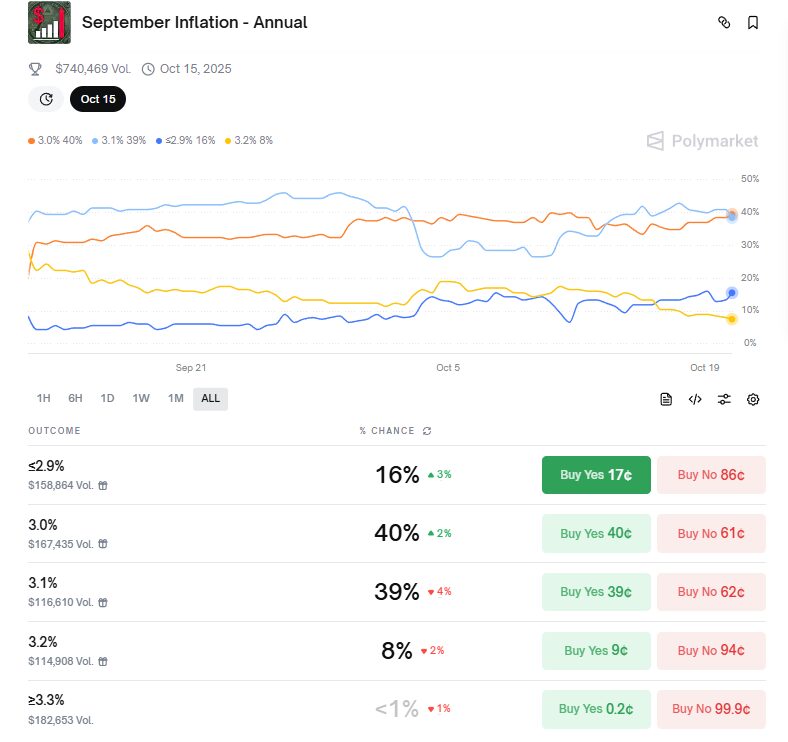Click the gift icon under ≤2.9% outcome

(103, 486)
